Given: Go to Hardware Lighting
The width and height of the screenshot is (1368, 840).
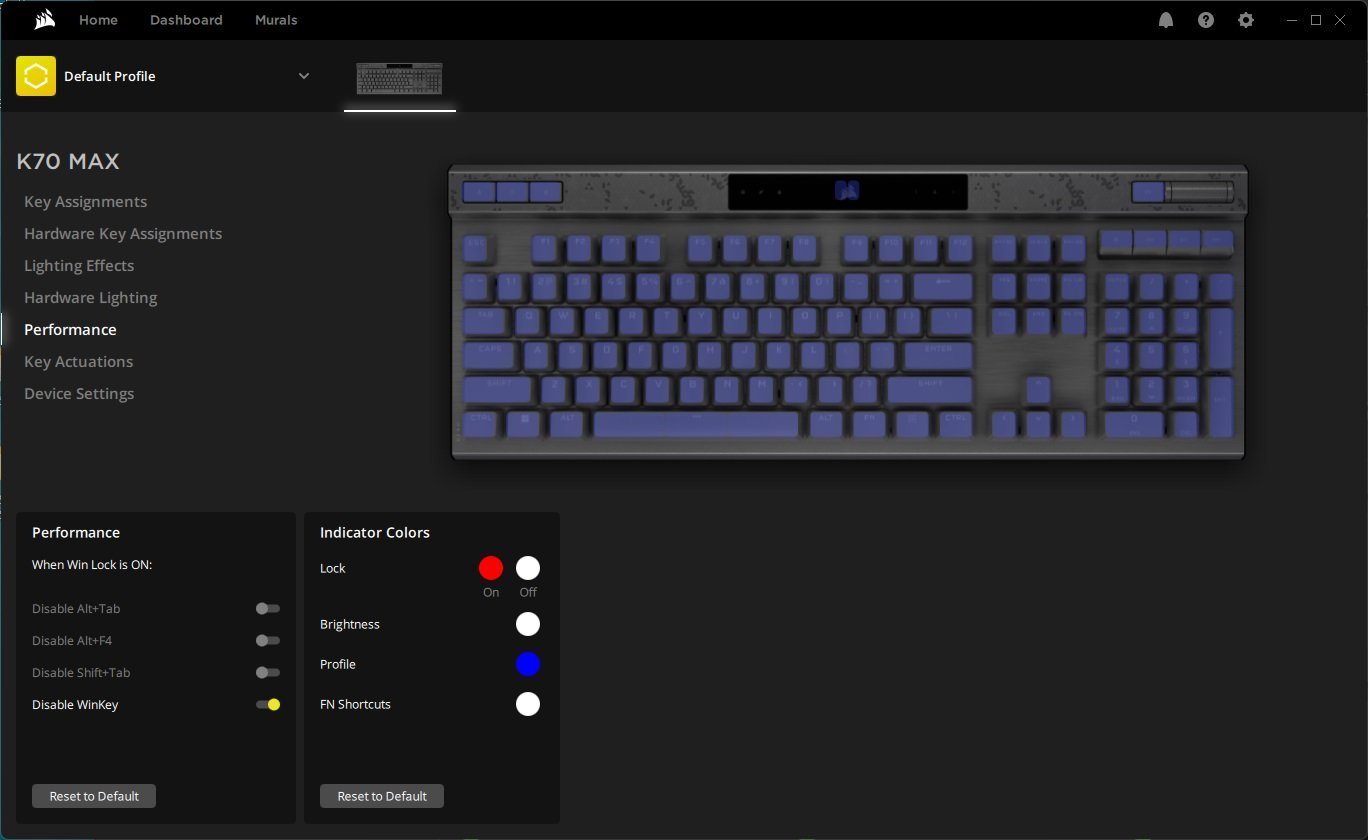Looking at the screenshot, I should (x=90, y=298).
